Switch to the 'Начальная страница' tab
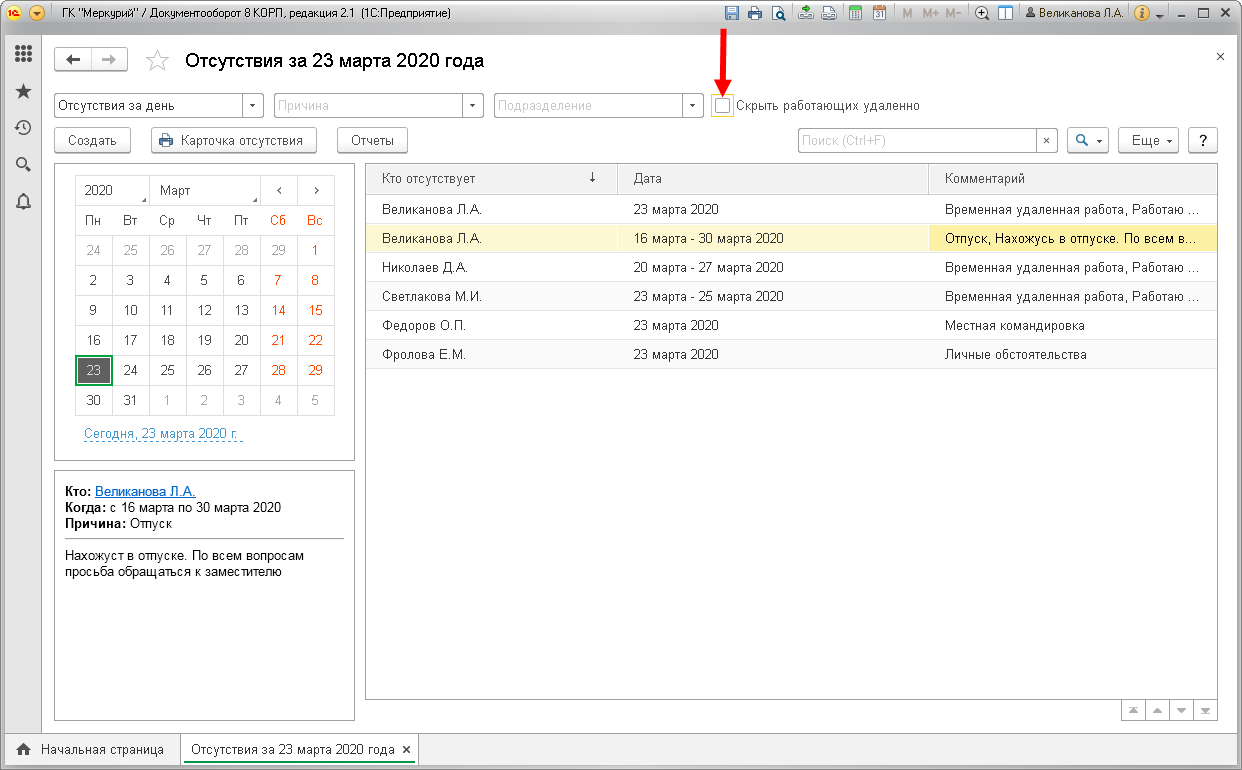 (x=90, y=750)
